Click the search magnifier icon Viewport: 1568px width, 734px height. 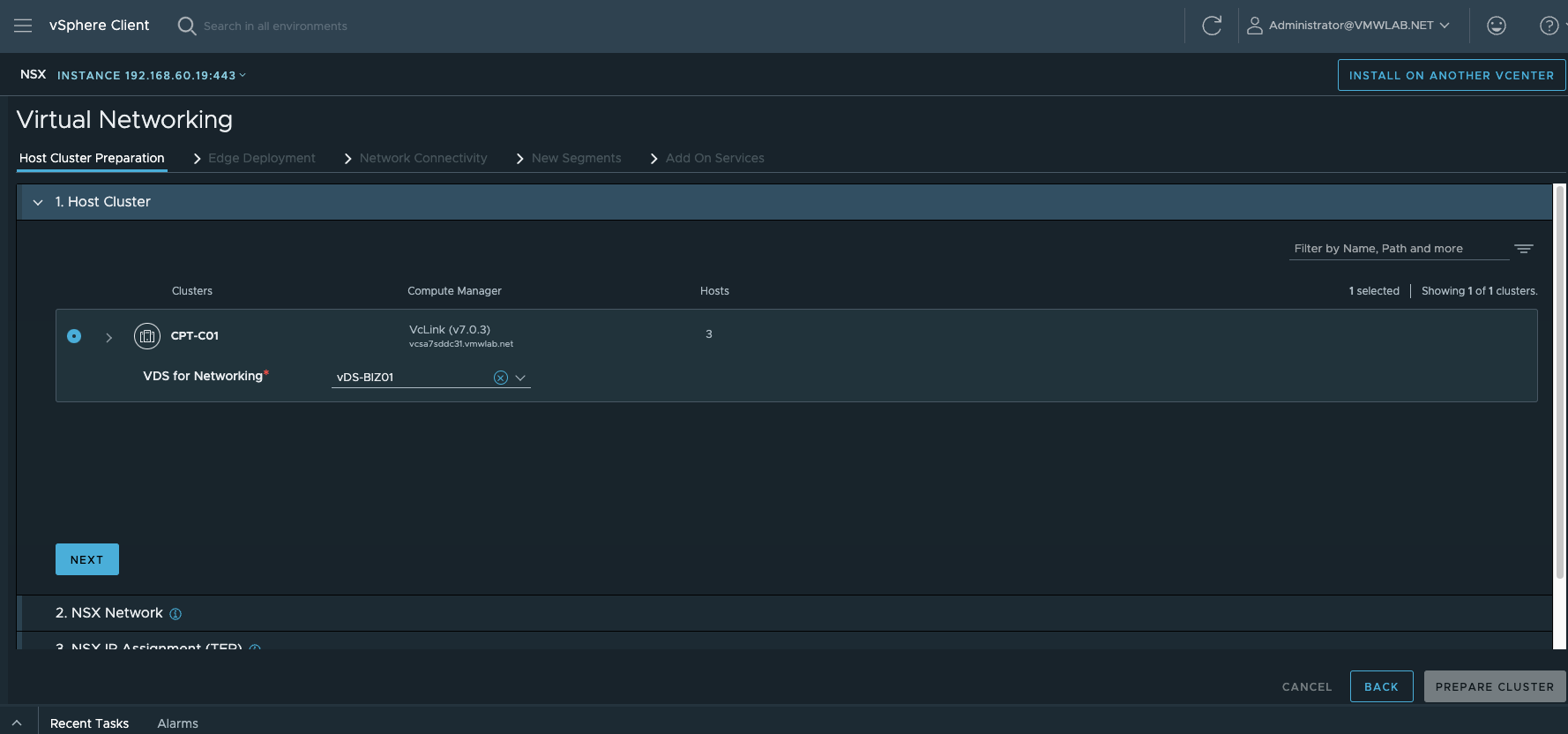pos(187,26)
